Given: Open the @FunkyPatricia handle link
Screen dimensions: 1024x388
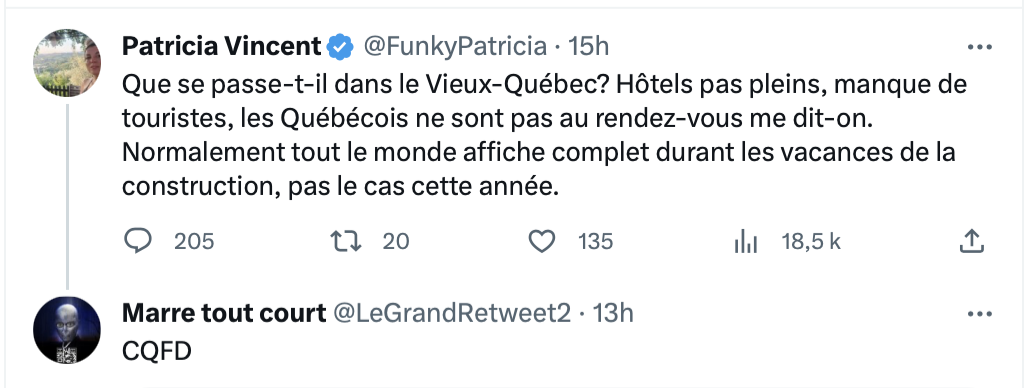Looking at the screenshot, I should click(455, 46).
